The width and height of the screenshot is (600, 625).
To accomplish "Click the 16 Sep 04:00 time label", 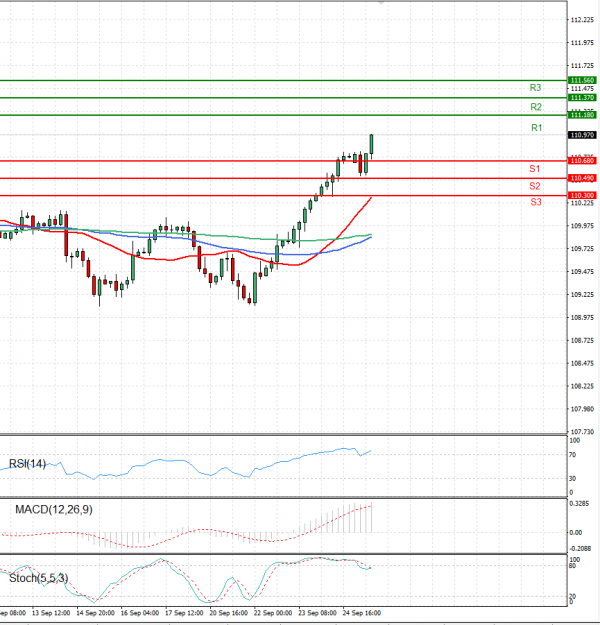I will pos(140,613).
